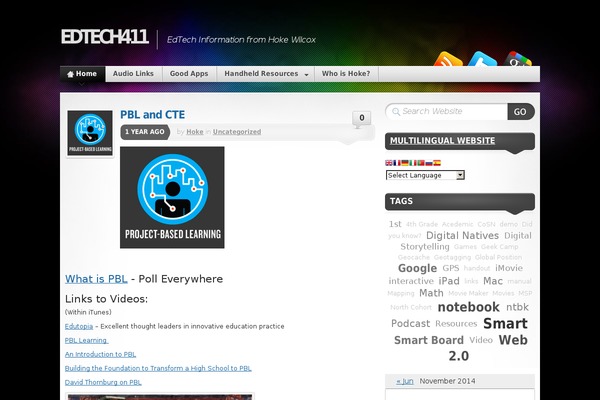The height and width of the screenshot is (400, 600).
Task: Click the EDTECH411 site logo
Action: point(104,37)
